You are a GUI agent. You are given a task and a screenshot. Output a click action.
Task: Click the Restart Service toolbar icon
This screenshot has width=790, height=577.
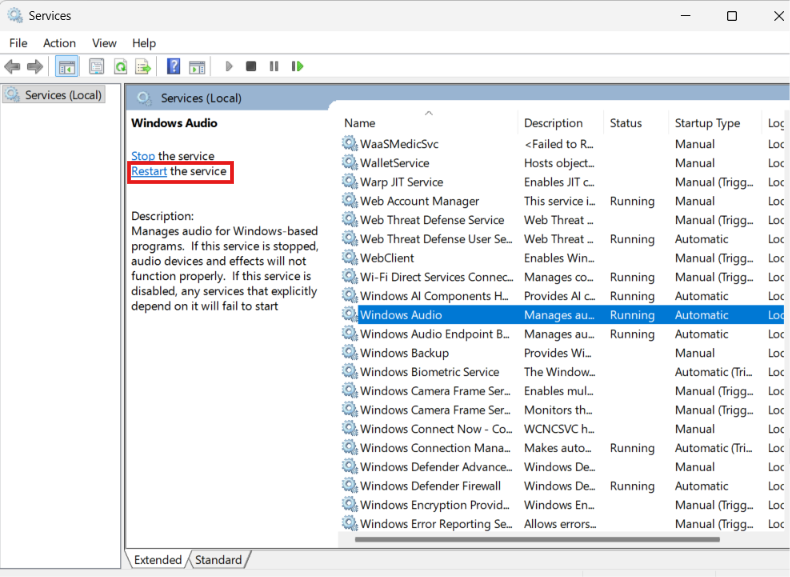pos(297,67)
